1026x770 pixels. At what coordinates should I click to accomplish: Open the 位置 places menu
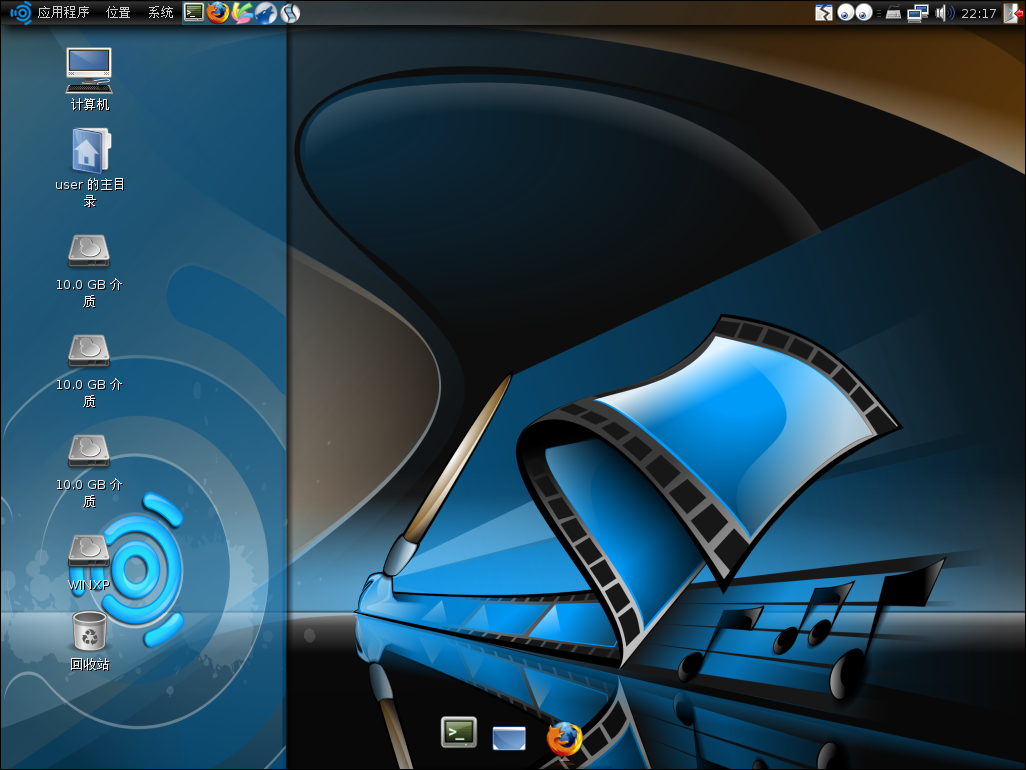pyautogui.click(x=118, y=12)
